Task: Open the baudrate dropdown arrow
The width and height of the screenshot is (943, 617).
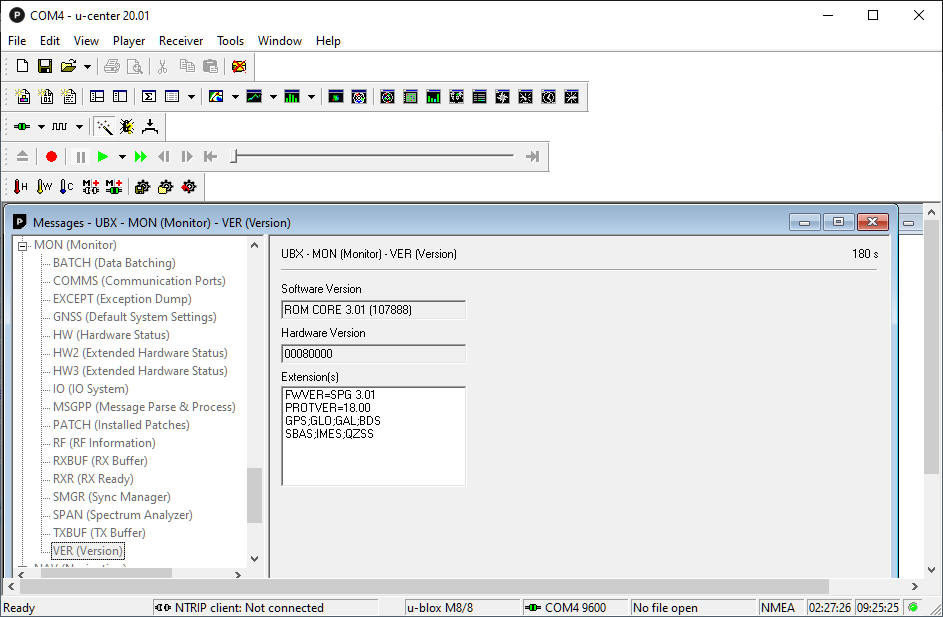Action: (x=79, y=127)
